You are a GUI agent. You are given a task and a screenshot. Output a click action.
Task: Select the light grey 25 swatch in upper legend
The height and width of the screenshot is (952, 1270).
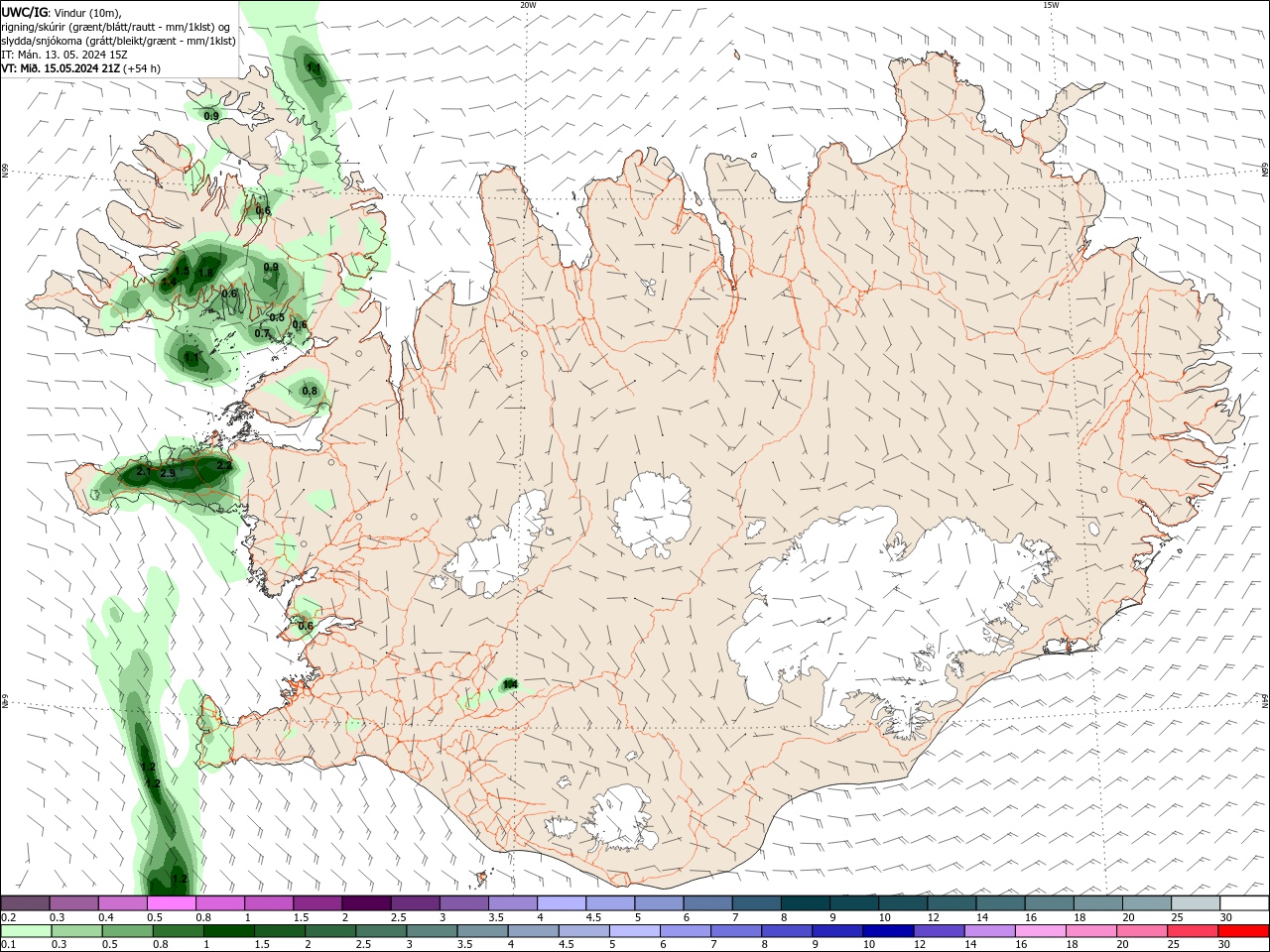1196,903
